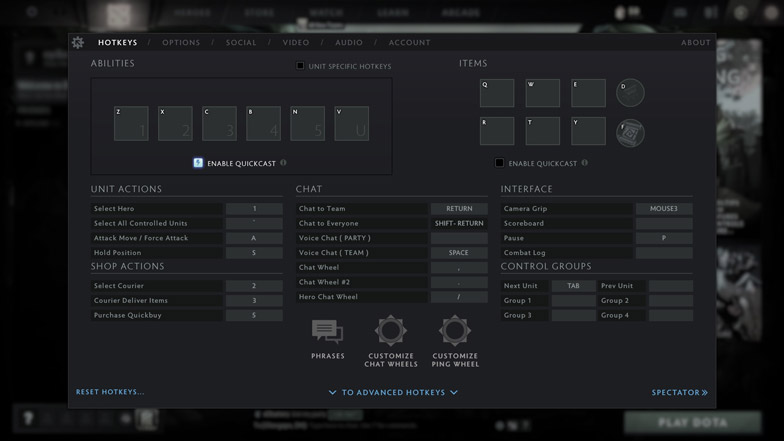Select item slot W

click(542, 92)
